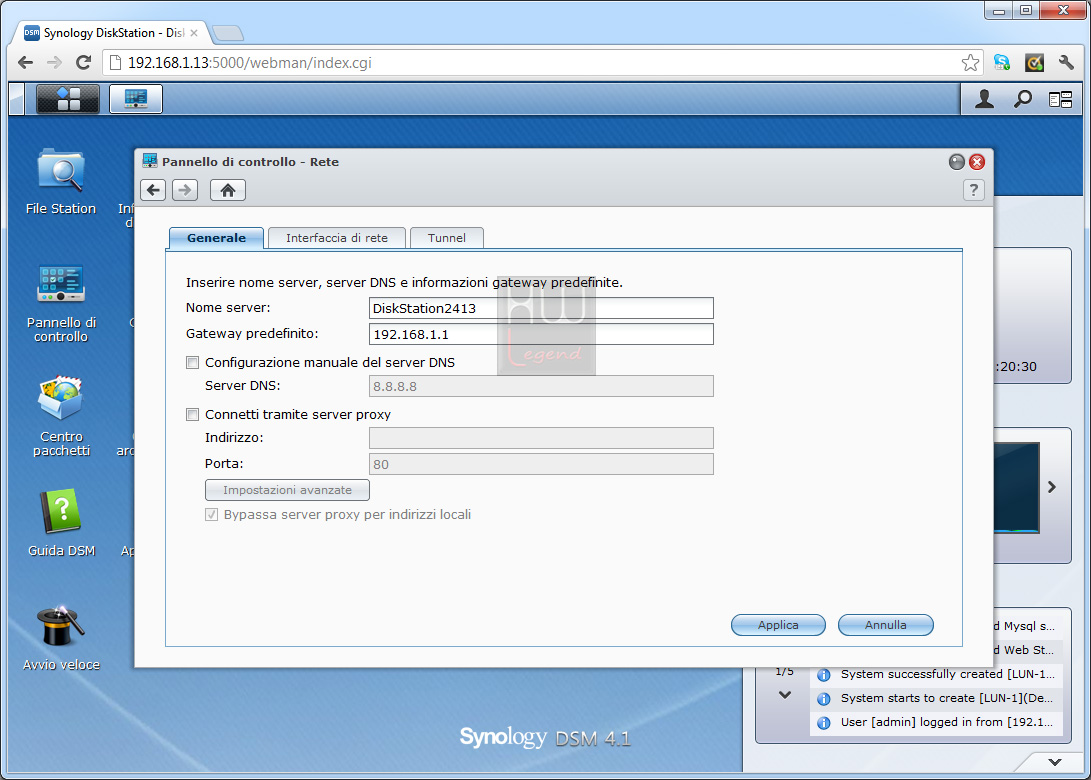This screenshot has height=780, width=1091.
Task: Show next widget with right chevron
Action: point(1052,487)
